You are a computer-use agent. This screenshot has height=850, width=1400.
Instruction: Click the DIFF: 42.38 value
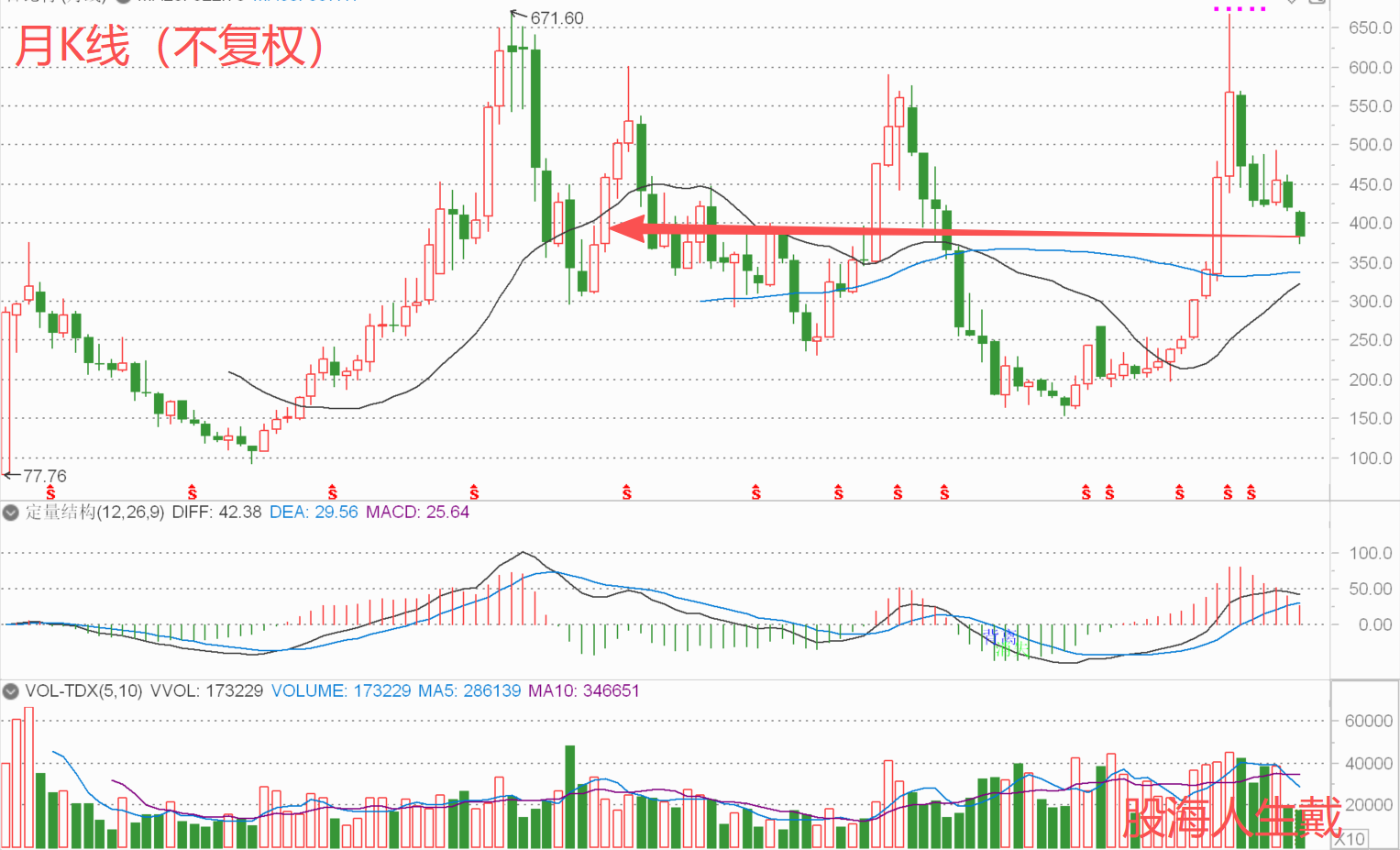pyautogui.click(x=216, y=512)
